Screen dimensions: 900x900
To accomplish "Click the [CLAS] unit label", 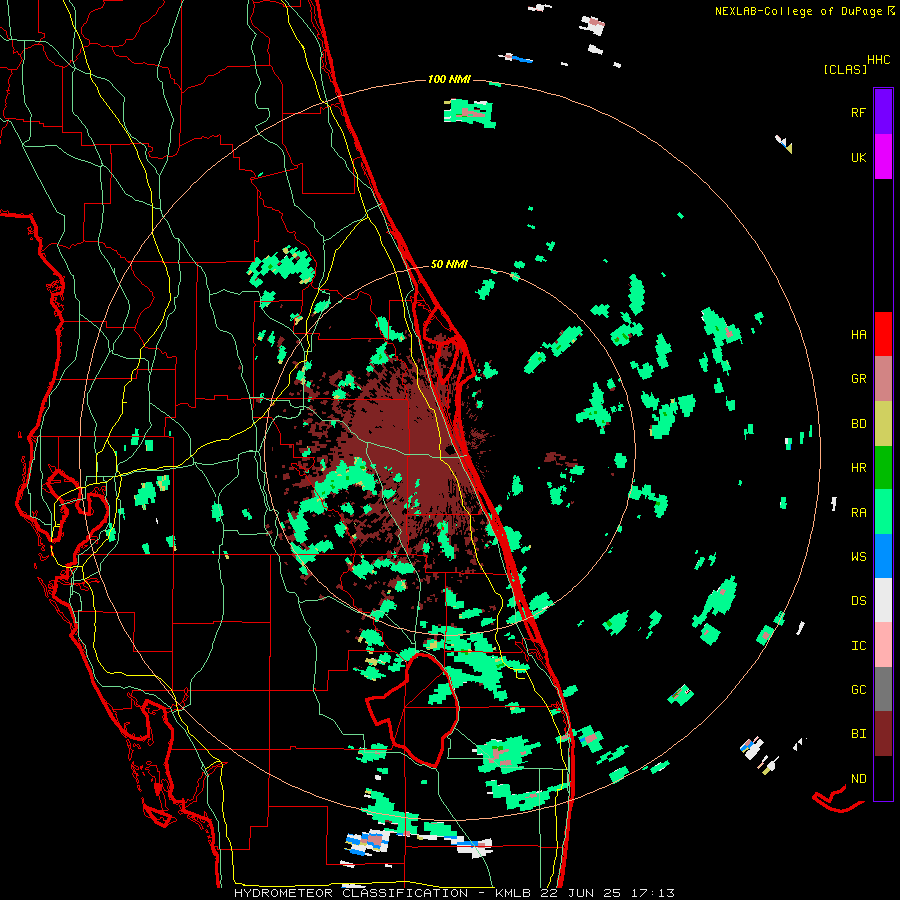I will coord(845,70).
